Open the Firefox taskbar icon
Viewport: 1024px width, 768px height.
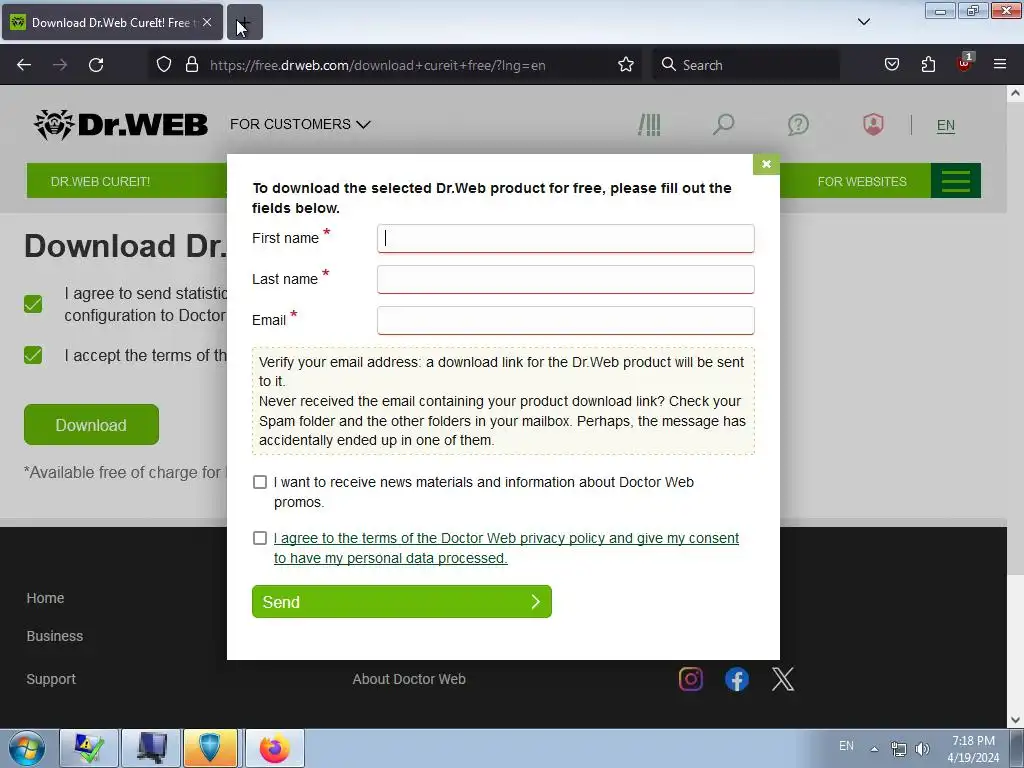click(x=274, y=748)
